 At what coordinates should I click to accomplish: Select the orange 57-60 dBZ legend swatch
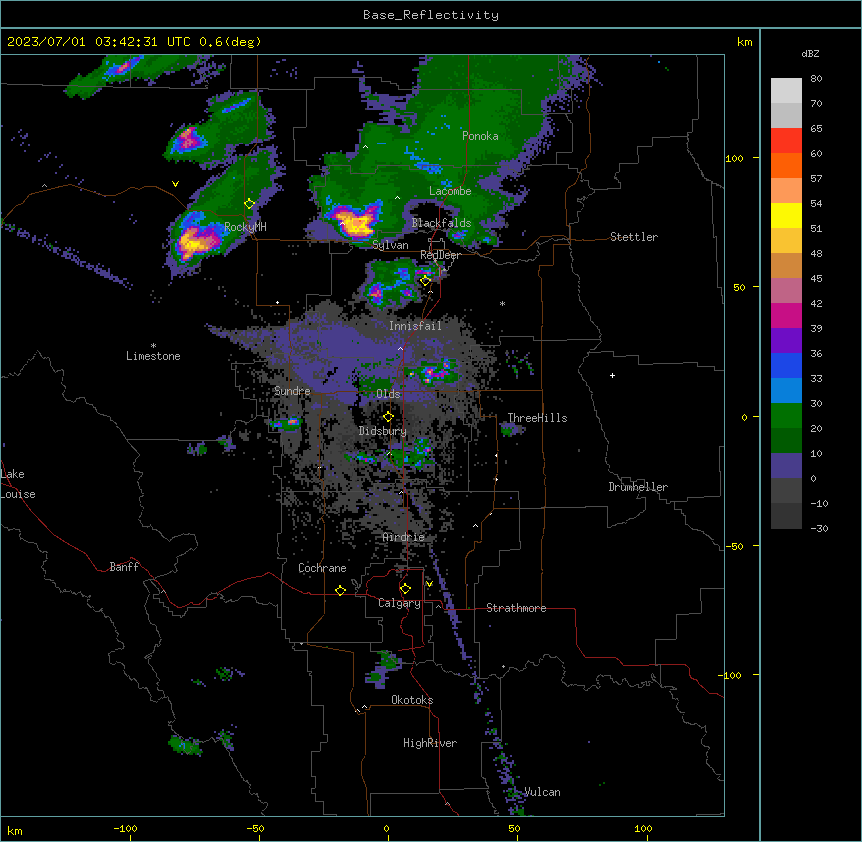786,166
